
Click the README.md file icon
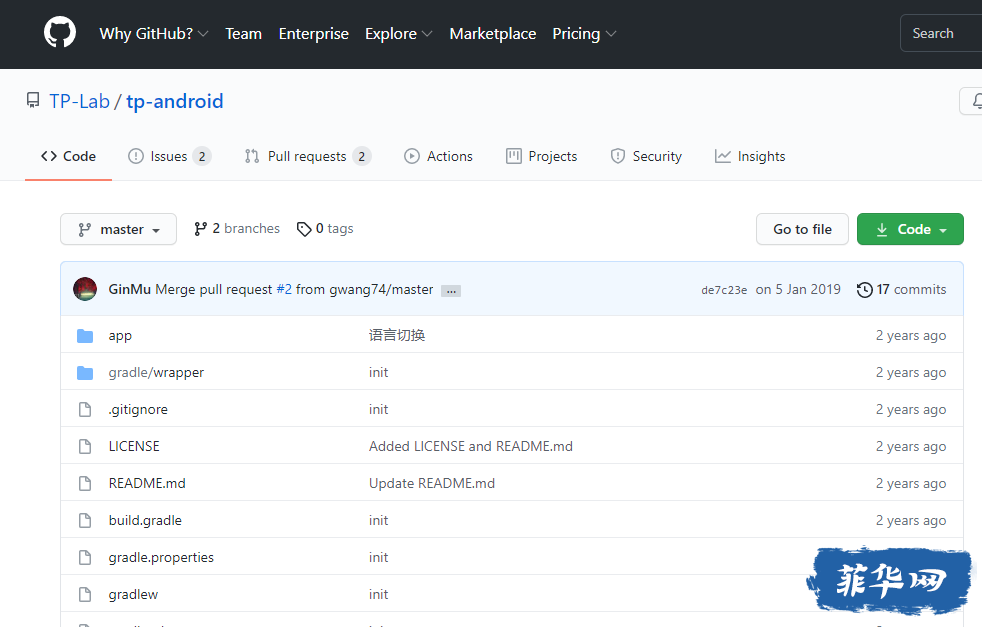tap(85, 484)
